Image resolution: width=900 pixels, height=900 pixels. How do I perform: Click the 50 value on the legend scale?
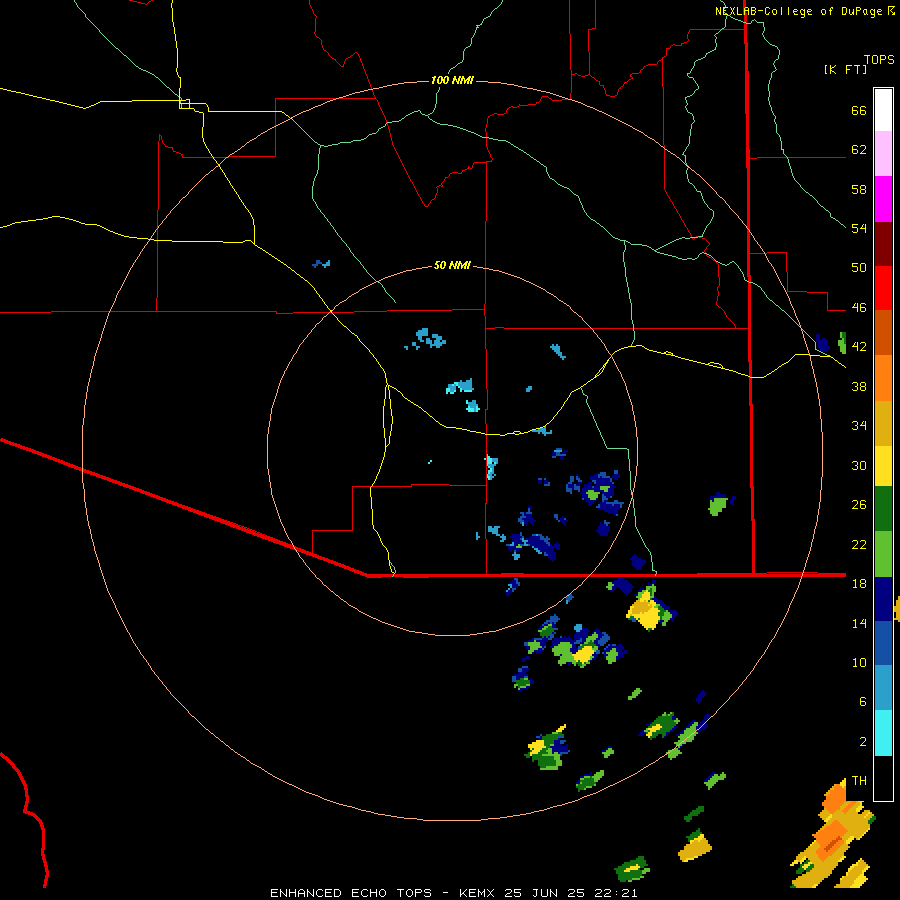point(859,268)
